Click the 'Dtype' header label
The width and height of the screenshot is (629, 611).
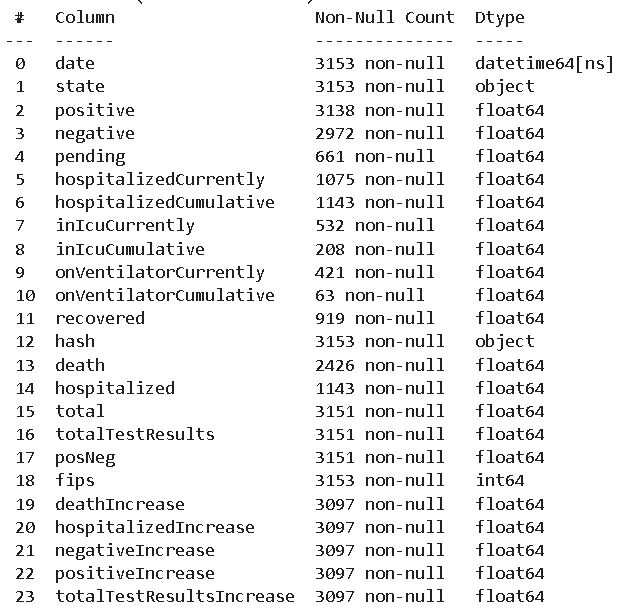pyautogui.click(x=499, y=17)
